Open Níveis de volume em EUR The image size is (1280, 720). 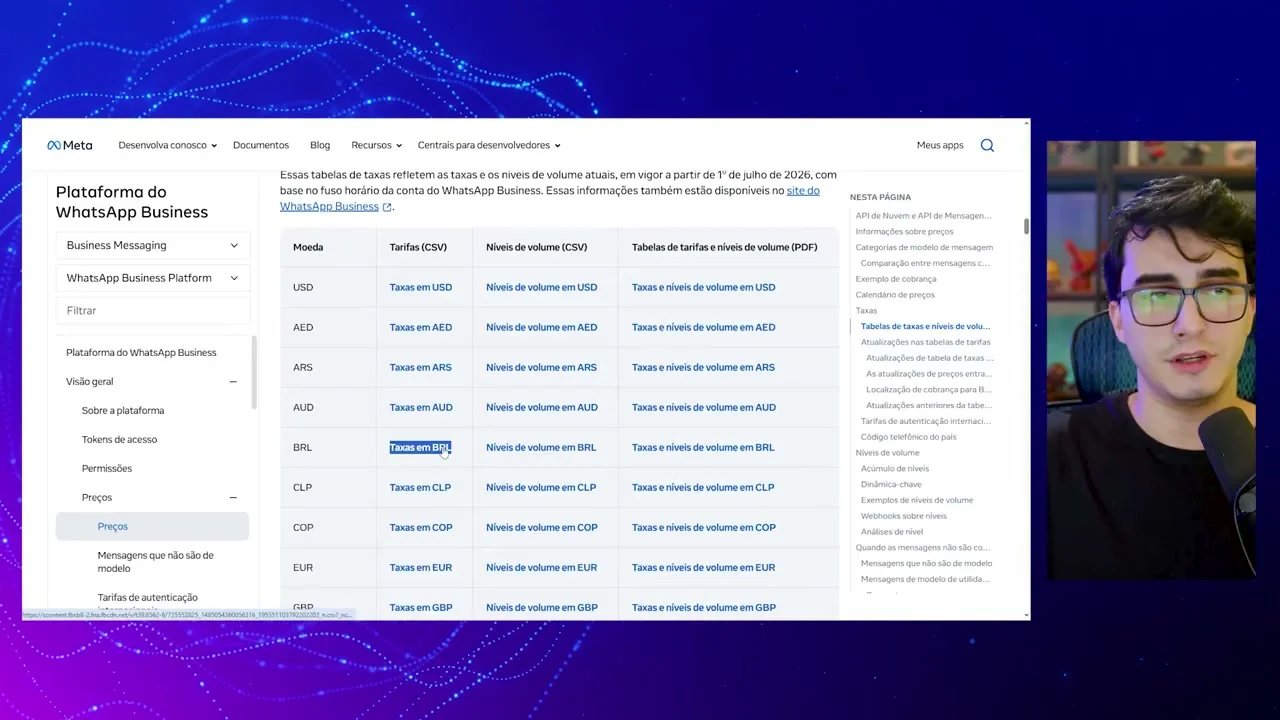click(541, 567)
